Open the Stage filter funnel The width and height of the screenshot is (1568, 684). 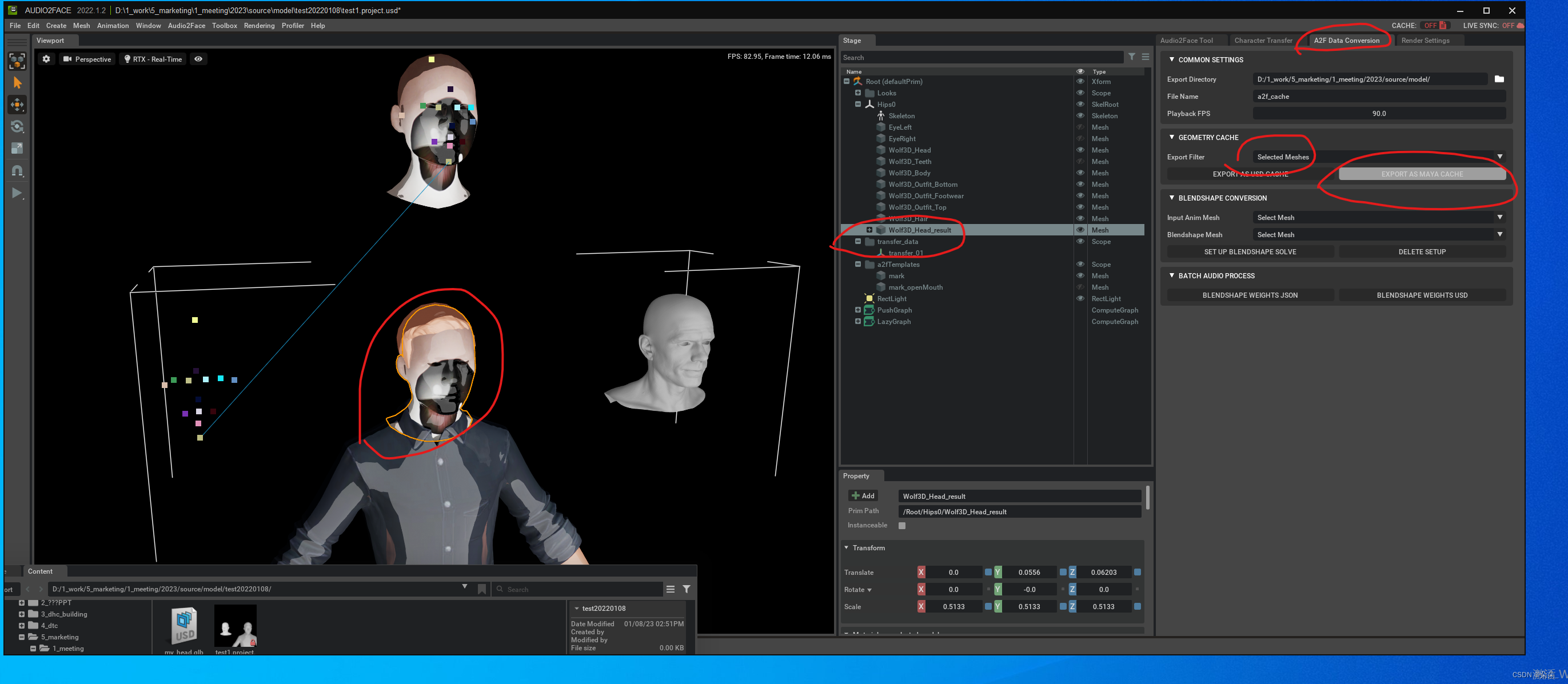tap(1132, 57)
